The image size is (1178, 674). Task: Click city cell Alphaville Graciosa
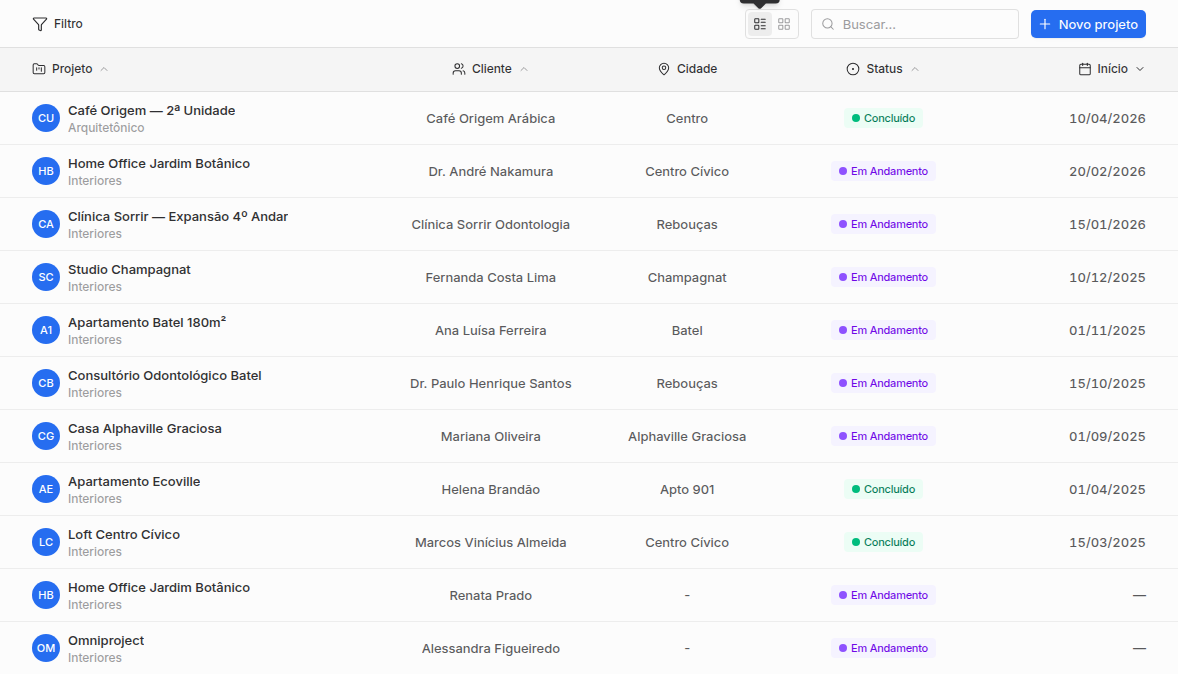pyautogui.click(x=687, y=436)
